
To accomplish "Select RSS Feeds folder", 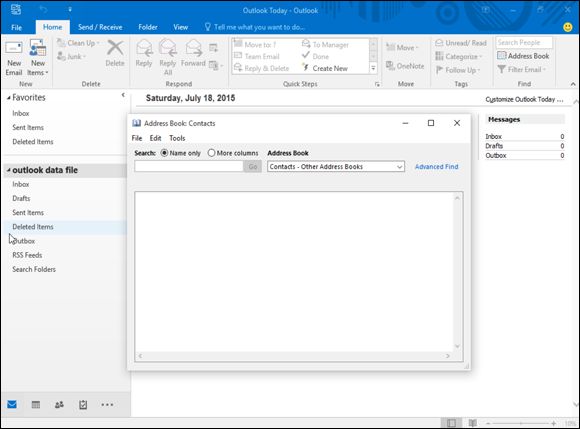I will pos(27,255).
